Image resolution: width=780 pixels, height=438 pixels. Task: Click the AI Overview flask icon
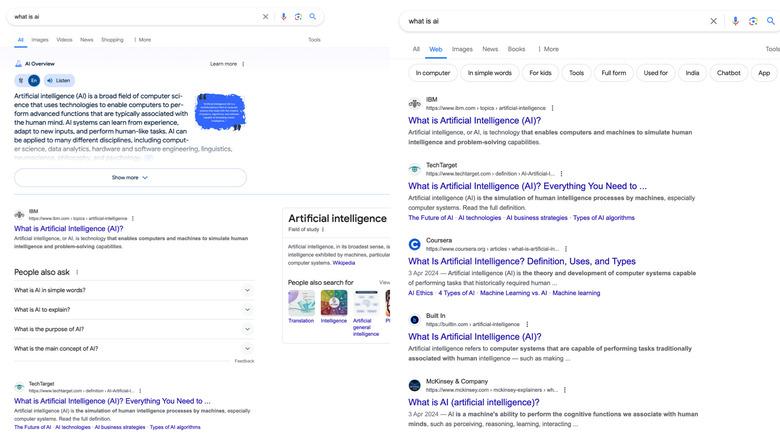[x=18, y=64]
